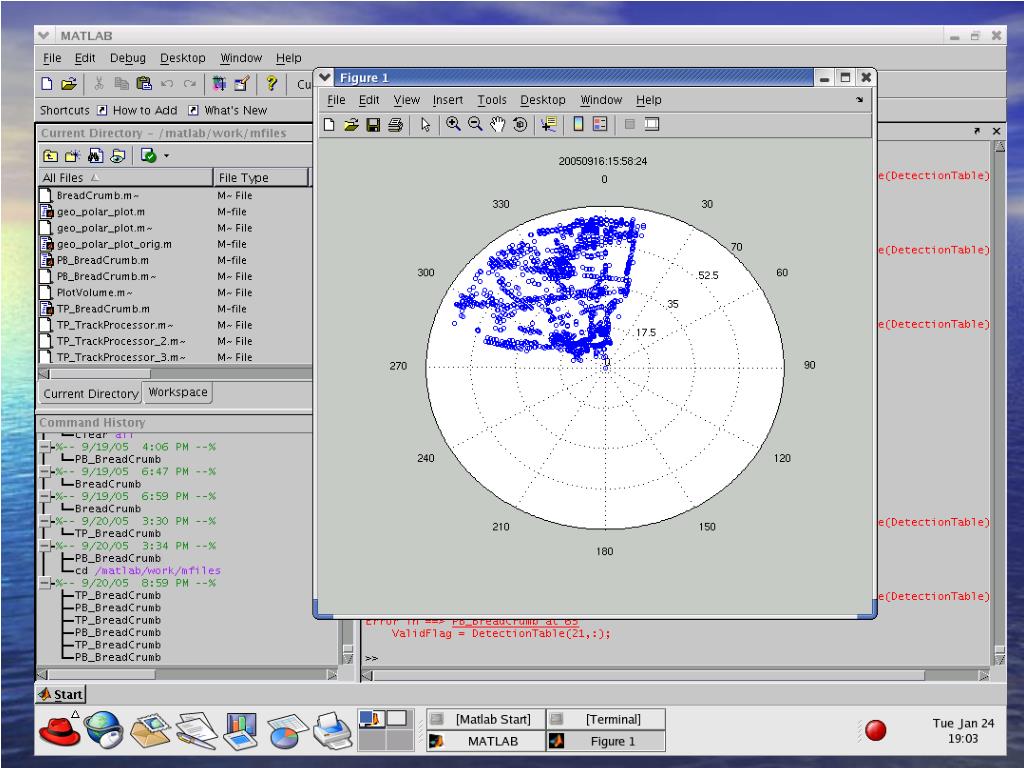
Task: Save the figure using the floppy disk icon
Action: pyautogui.click(x=373, y=124)
